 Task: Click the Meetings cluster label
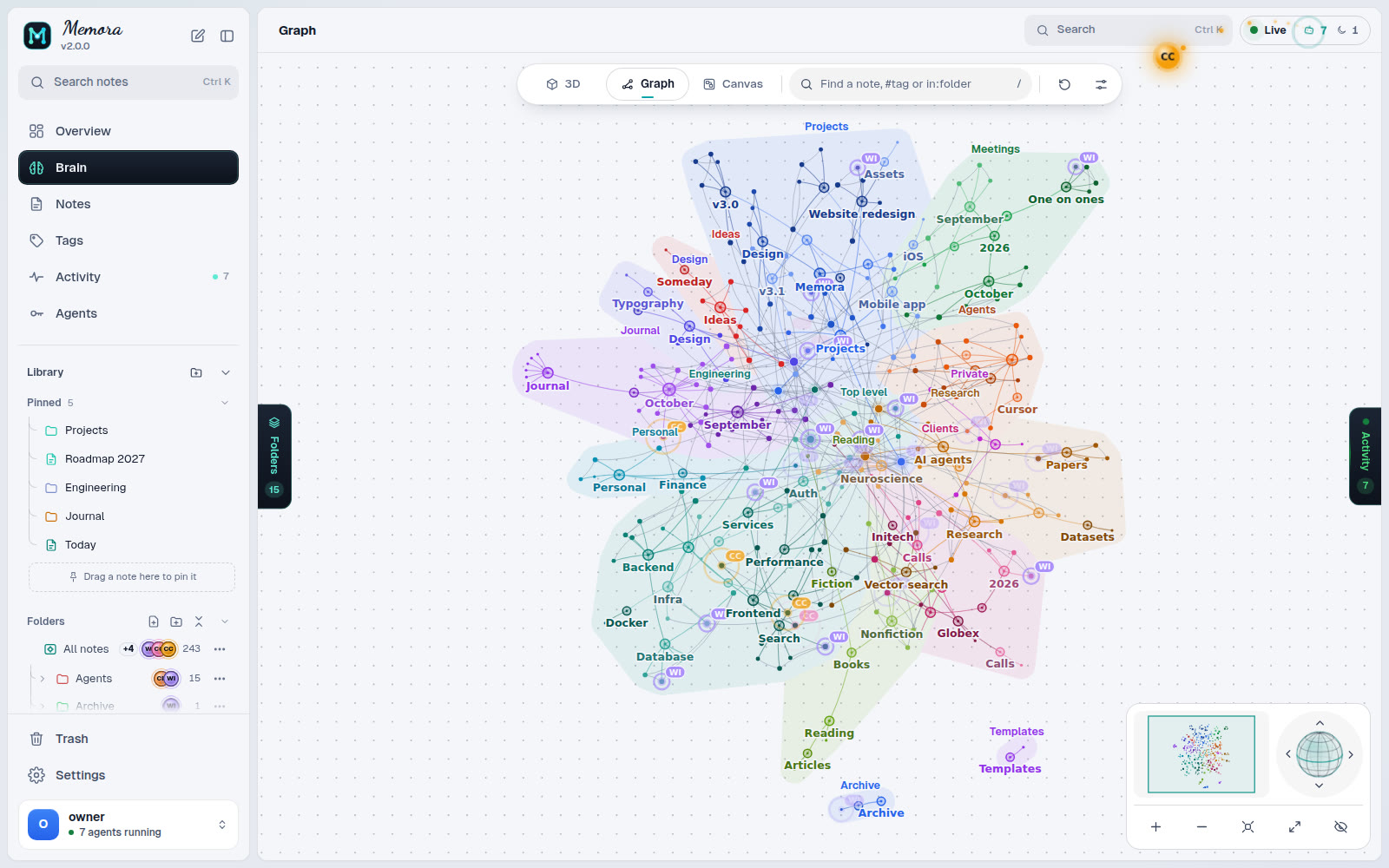click(996, 149)
